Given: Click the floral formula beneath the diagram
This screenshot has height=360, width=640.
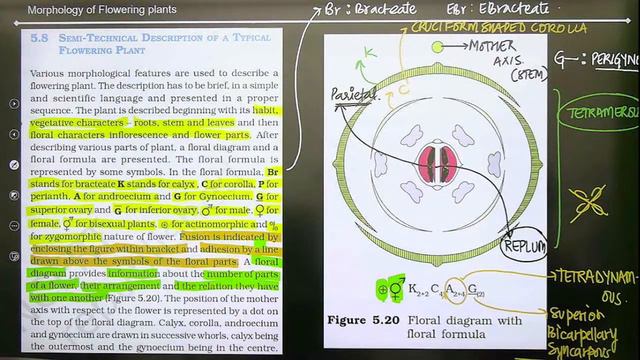Looking at the screenshot, I should pos(432,289).
